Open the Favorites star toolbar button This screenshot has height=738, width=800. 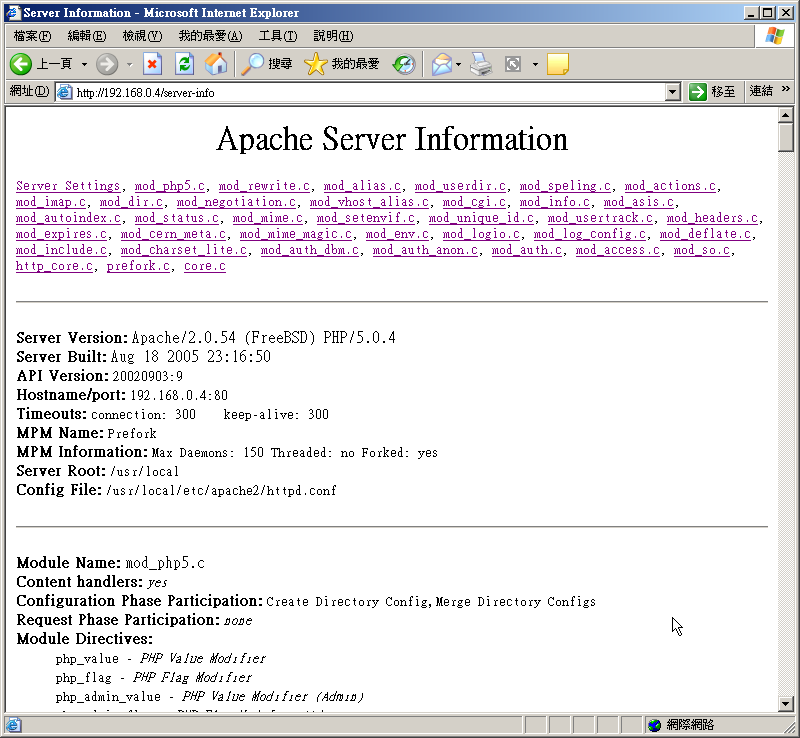click(x=317, y=64)
